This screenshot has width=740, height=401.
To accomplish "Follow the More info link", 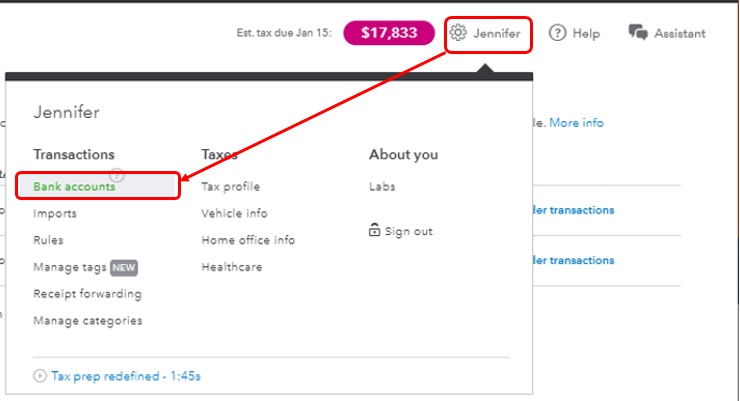I will click(x=576, y=123).
